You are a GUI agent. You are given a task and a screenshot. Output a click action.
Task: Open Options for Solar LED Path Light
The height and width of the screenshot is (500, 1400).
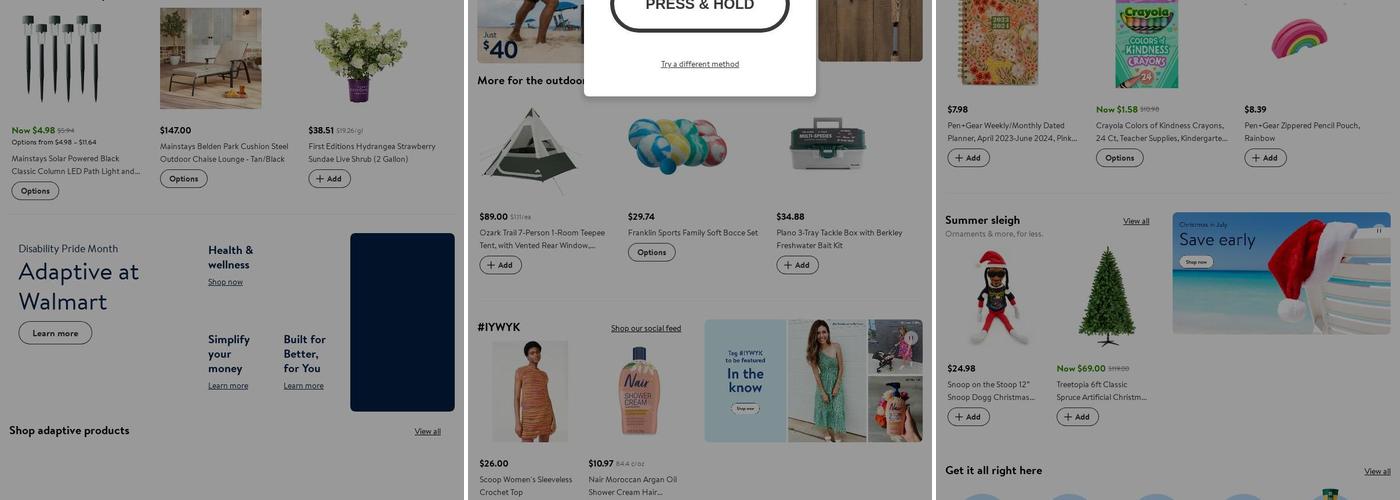(x=35, y=191)
